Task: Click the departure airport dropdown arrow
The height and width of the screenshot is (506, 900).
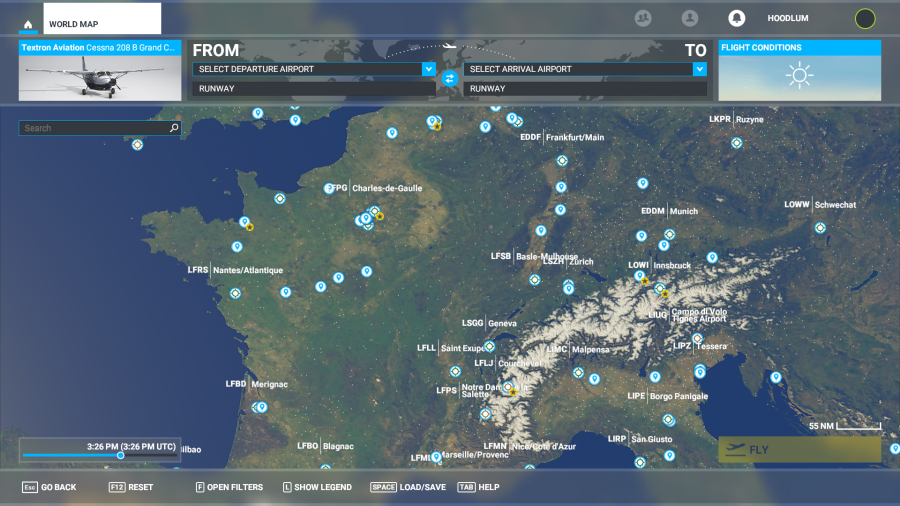Action: pyautogui.click(x=429, y=69)
